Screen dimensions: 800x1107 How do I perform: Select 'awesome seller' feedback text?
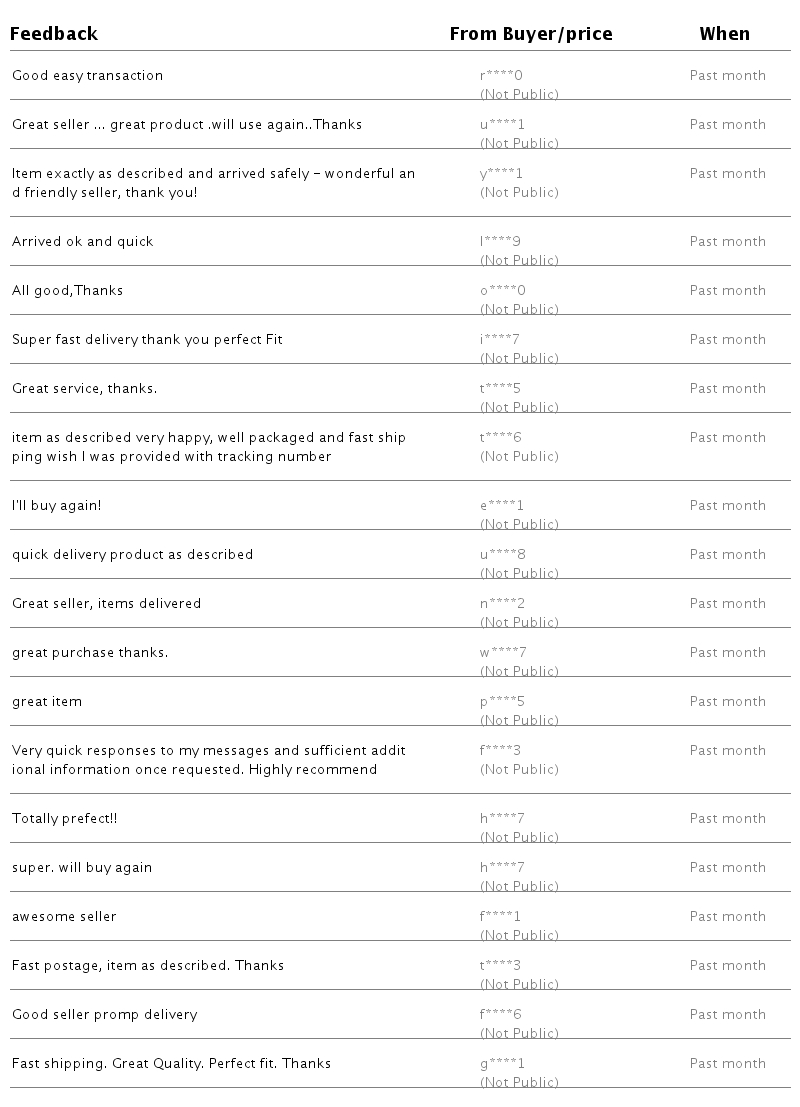[x=64, y=916]
